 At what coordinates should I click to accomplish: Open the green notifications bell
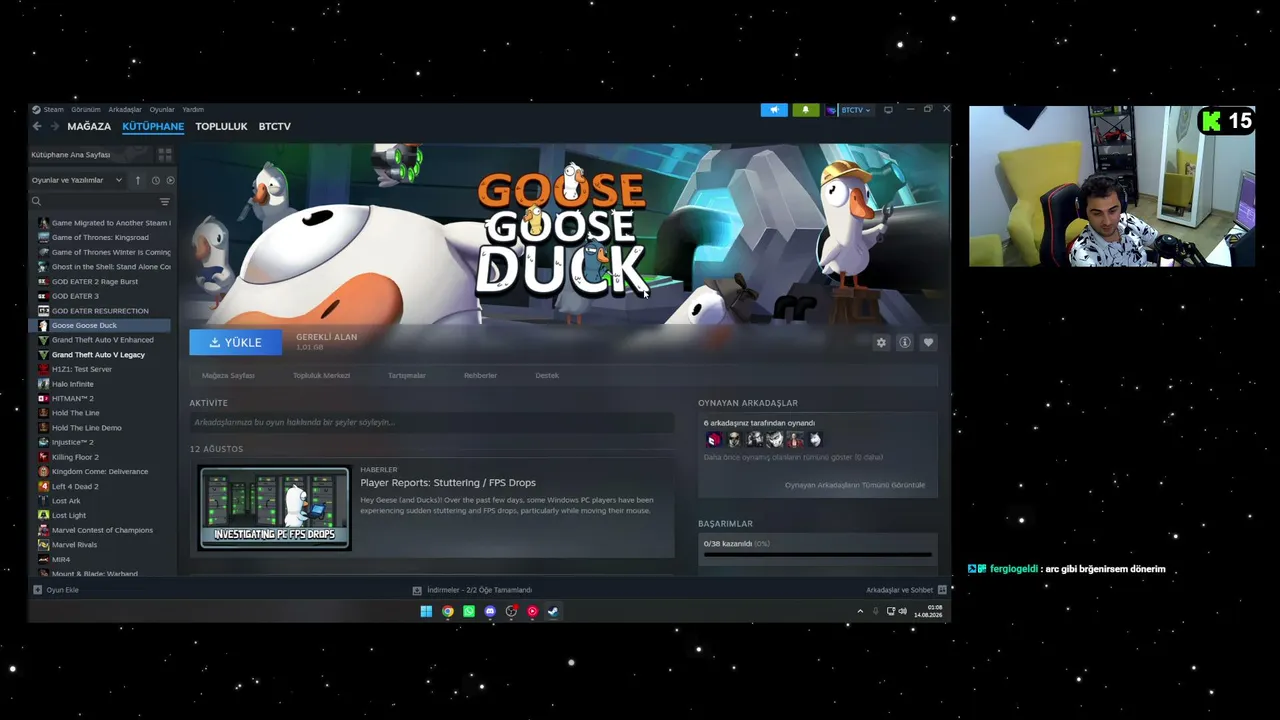[806, 110]
